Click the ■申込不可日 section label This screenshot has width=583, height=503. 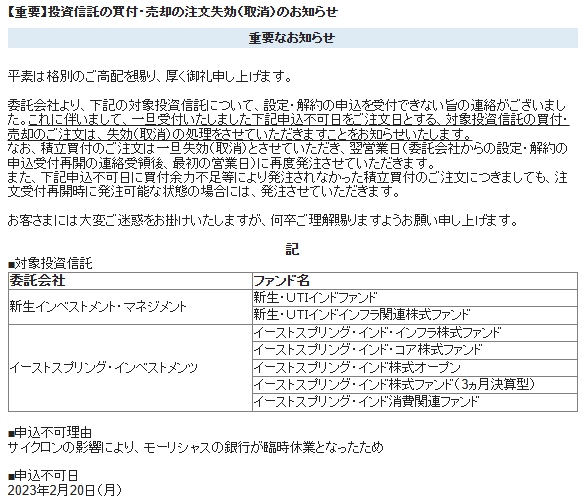point(43,476)
